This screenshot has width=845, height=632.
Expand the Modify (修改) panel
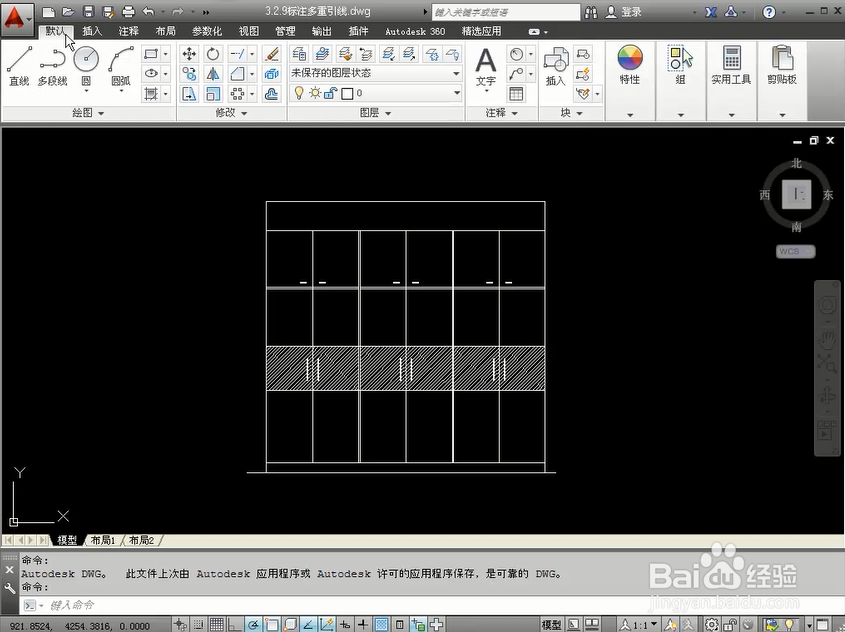pyautogui.click(x=231, y=113)
